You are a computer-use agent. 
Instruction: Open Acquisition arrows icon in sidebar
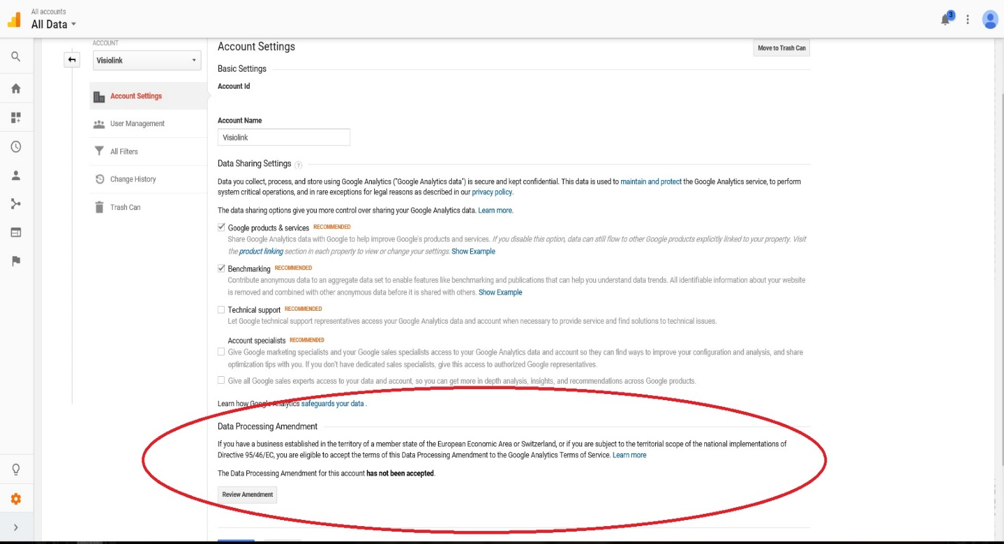coord(15,204)
